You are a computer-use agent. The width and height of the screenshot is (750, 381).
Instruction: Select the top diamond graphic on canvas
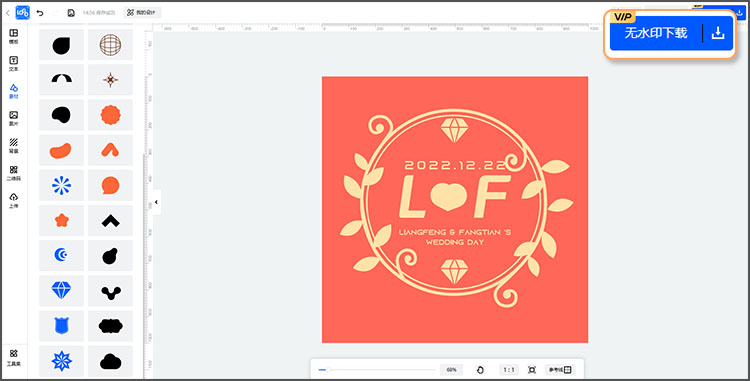[x=454, y=130]
